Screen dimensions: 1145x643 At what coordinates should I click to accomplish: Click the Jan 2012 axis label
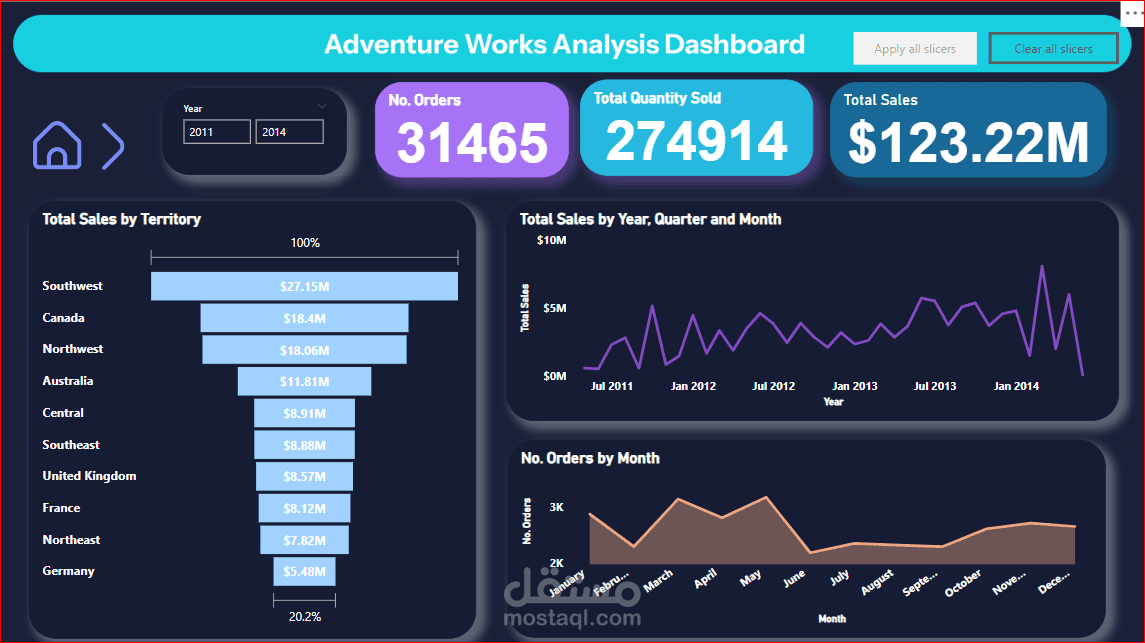click(x=693, y=386)
